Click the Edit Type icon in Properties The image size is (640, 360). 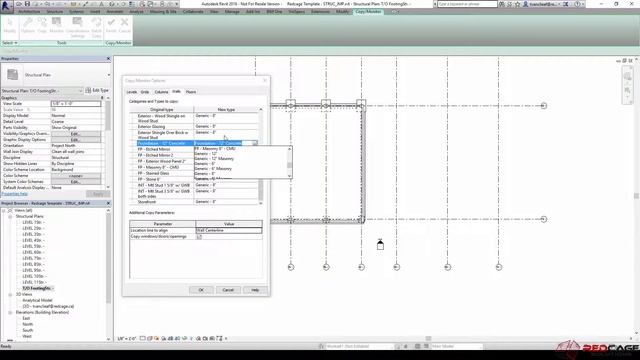click(x=88, y=90)
